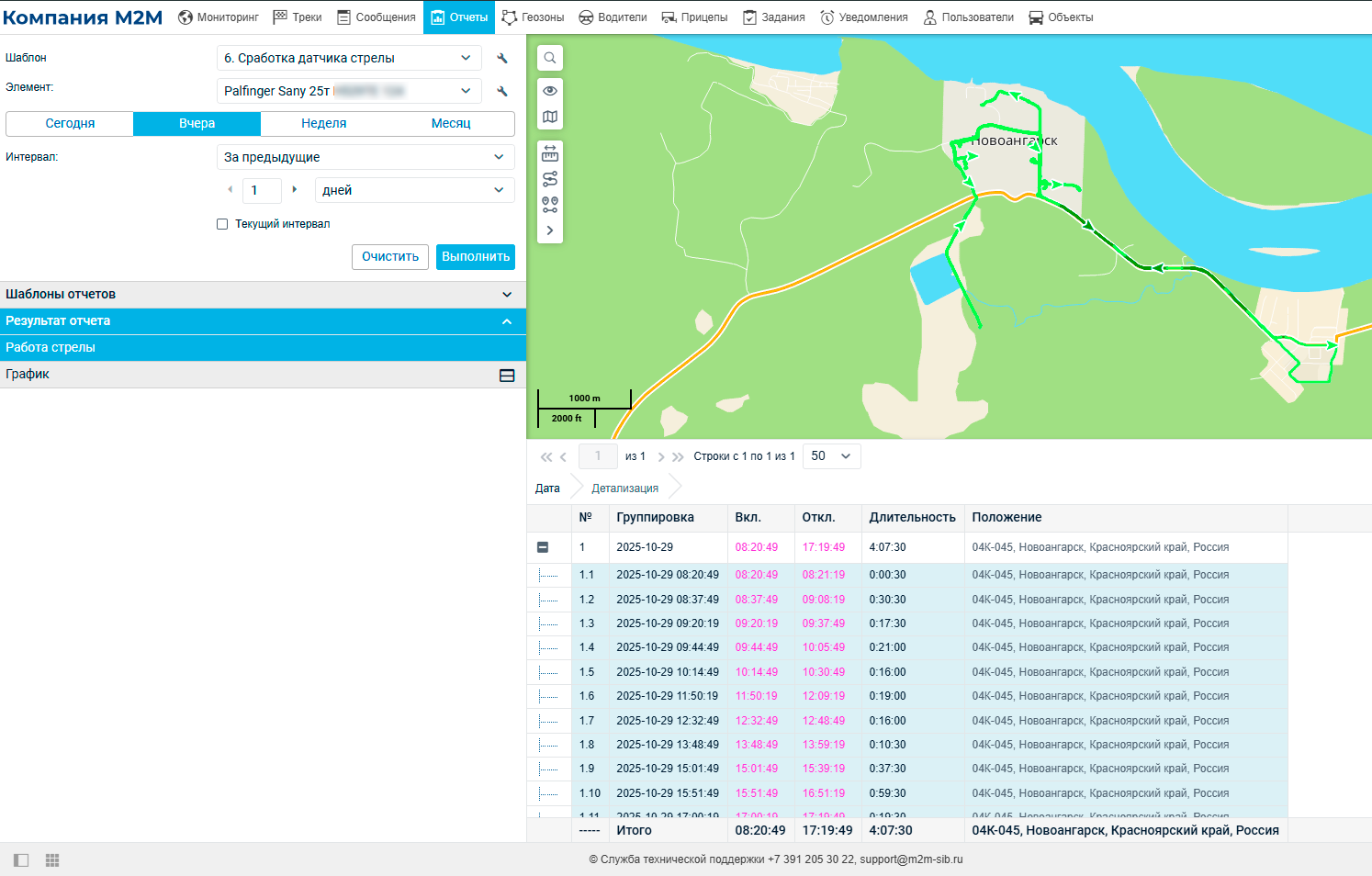
Task: Open the Геозоны menu tab
Action: point(533,17)
